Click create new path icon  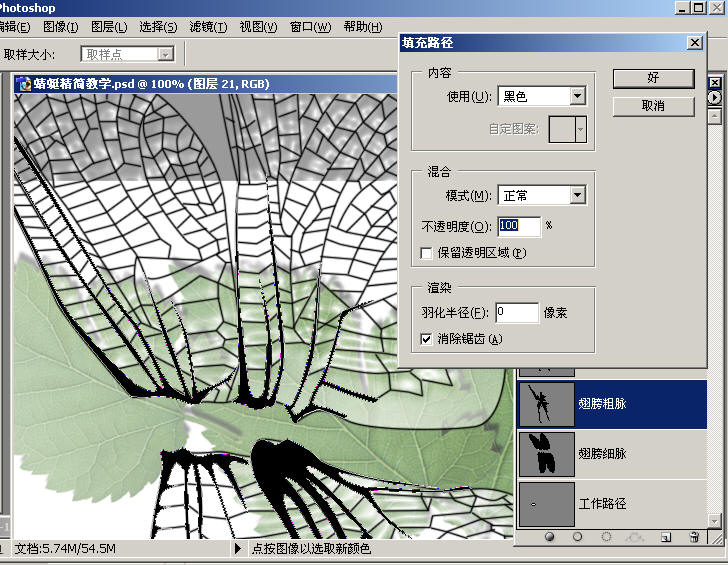(x=666, y=537)
